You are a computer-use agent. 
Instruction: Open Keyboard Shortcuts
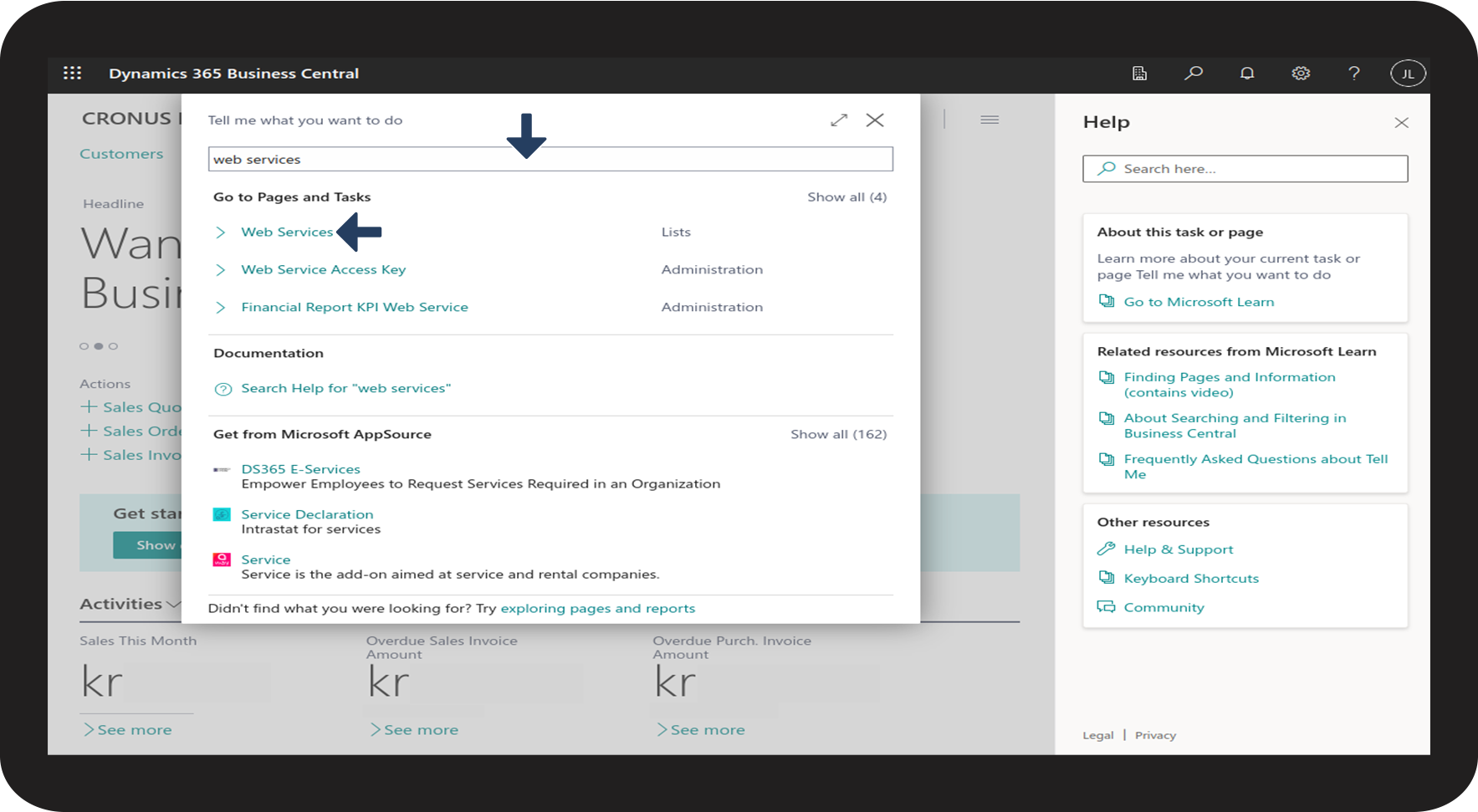[x=1191, y=579]
